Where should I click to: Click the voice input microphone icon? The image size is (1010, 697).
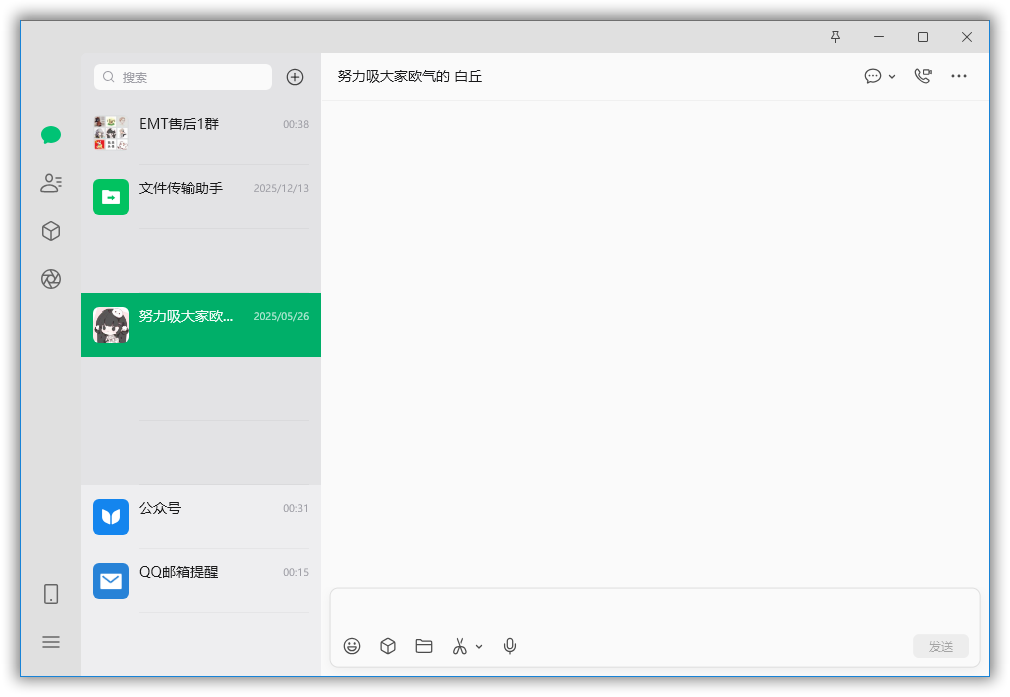point(510,646)
